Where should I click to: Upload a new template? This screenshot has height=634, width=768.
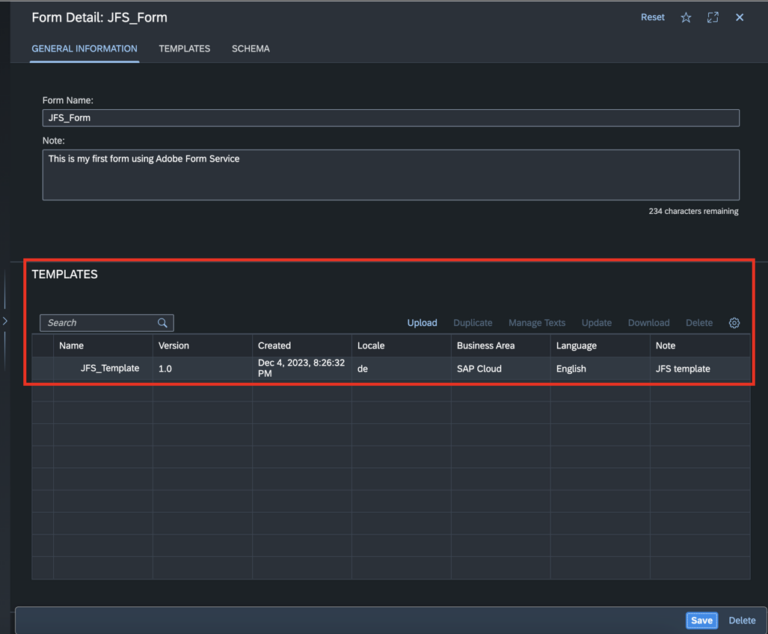(x=421, y=323)
